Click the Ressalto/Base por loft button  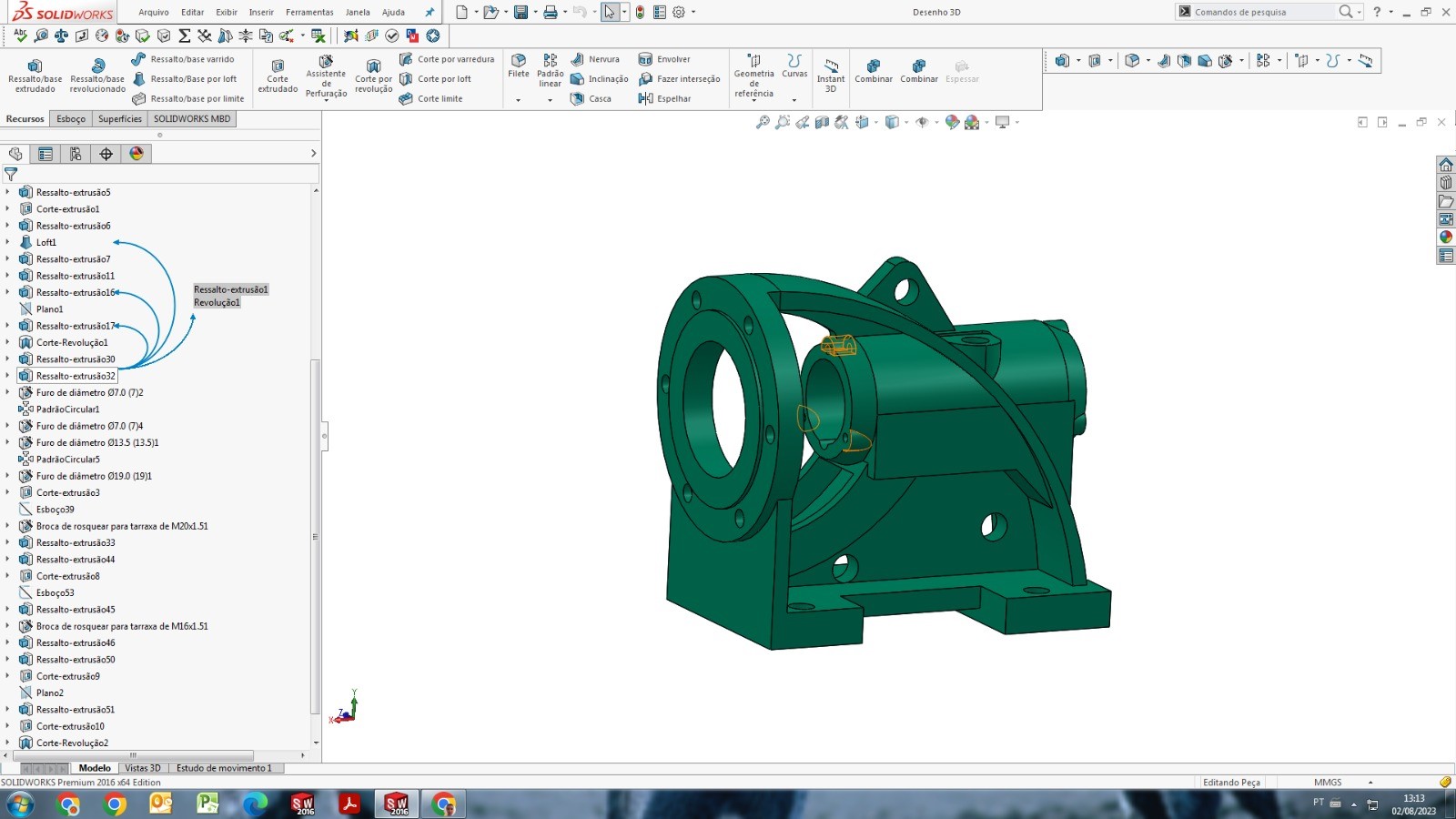pos(185,79)
